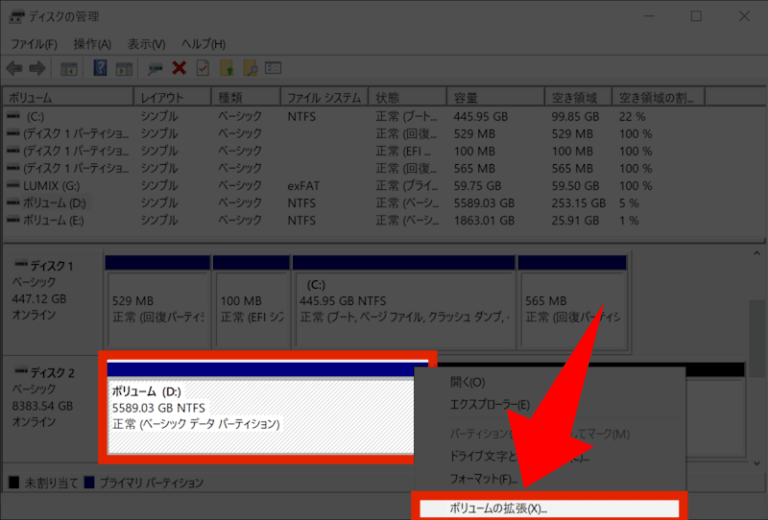Click the properties document check icon

tap(203, 68)
